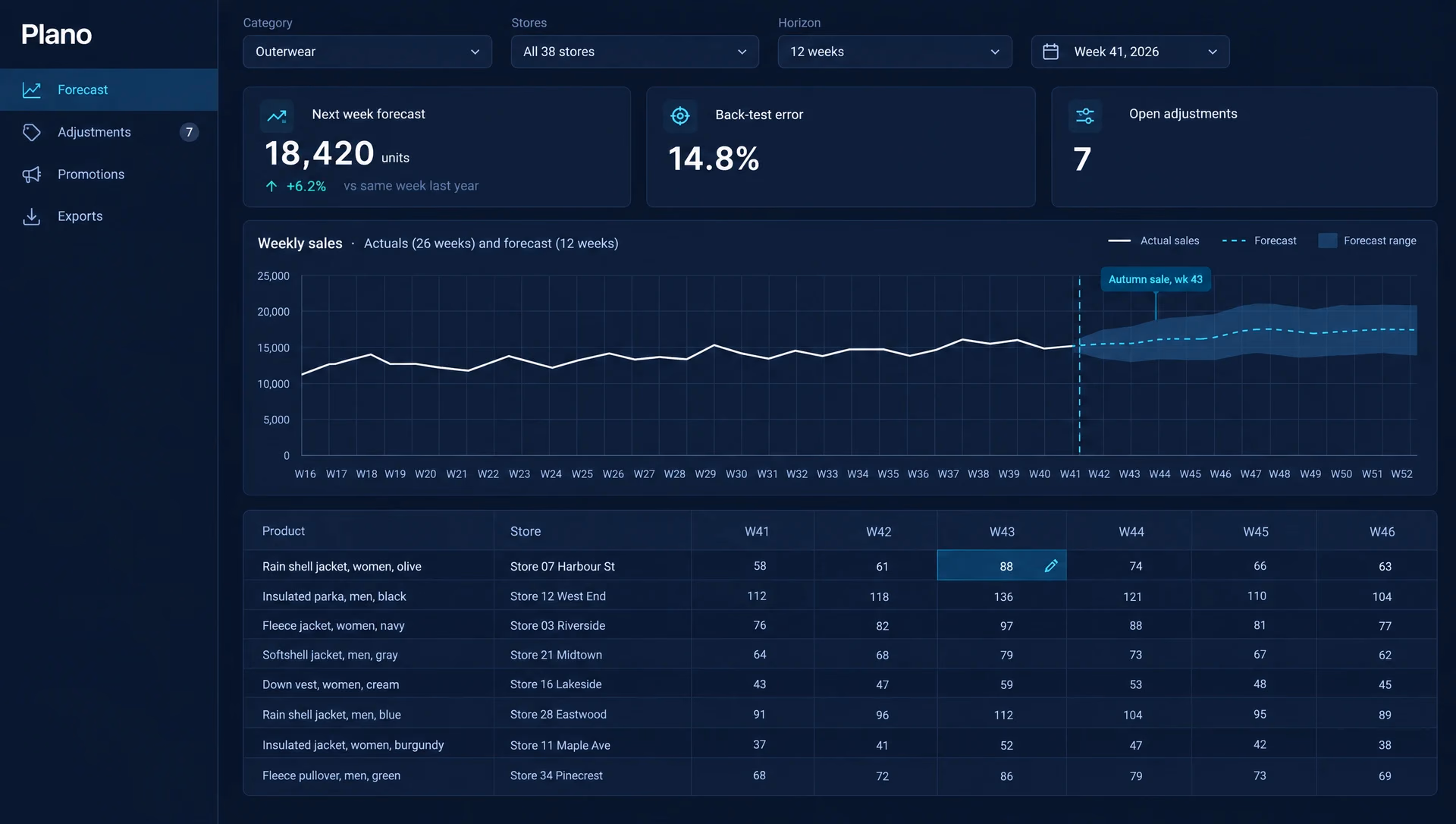Open the Back-test error 14.8% card
The image size is (1456, 824).
coord(840,147)
